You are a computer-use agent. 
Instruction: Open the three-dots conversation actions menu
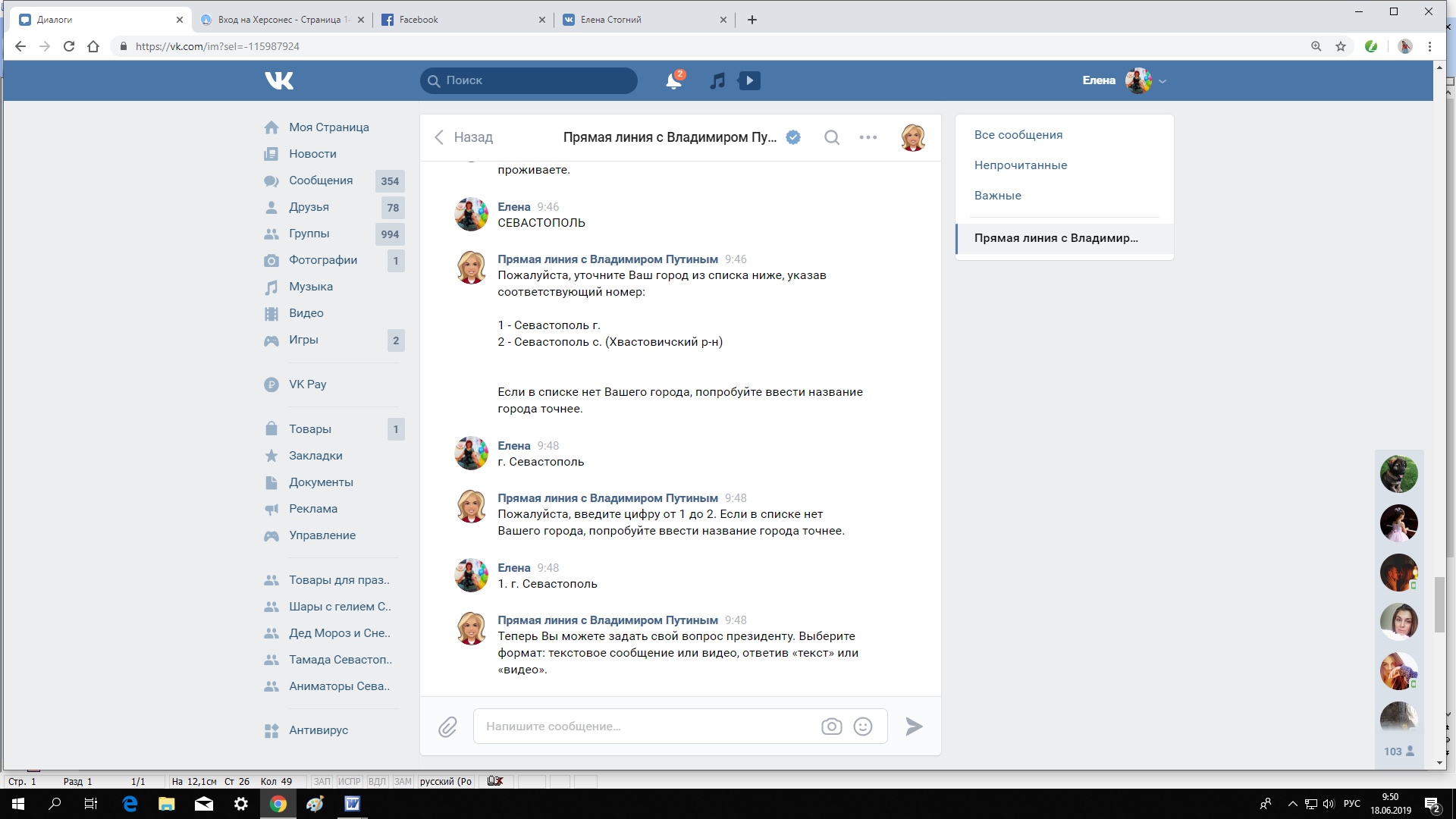click(868, 137)
